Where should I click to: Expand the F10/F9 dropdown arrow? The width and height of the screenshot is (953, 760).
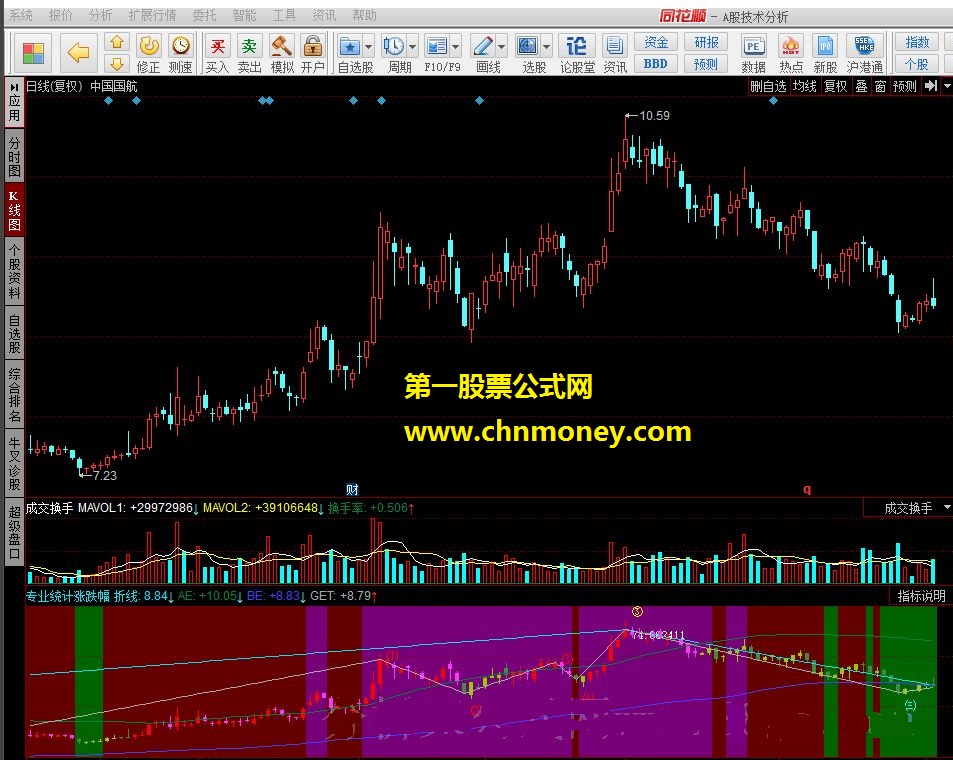click(455, 47)
